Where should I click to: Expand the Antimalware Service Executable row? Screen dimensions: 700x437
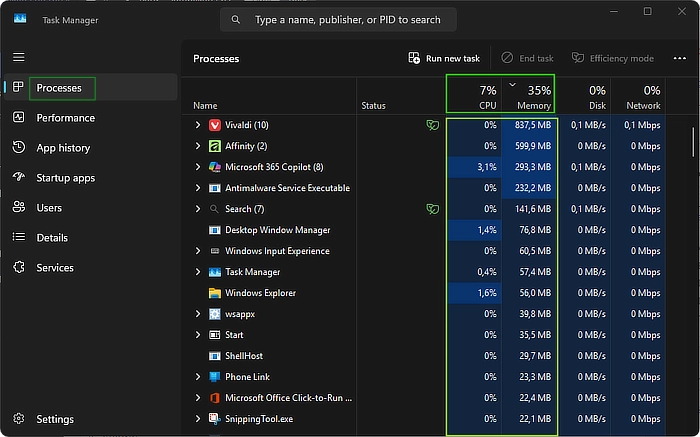(198, 188)
